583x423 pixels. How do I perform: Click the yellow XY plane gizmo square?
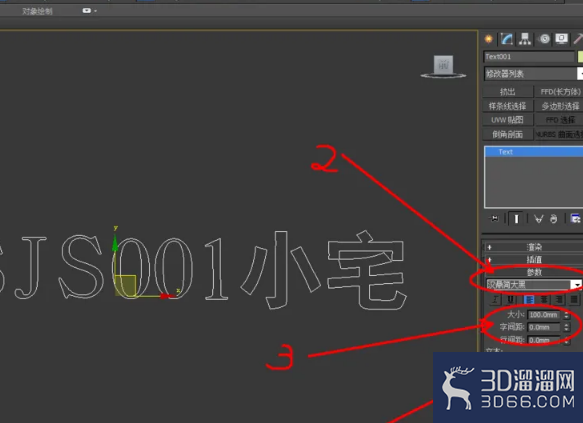click(x=125, y=285)
